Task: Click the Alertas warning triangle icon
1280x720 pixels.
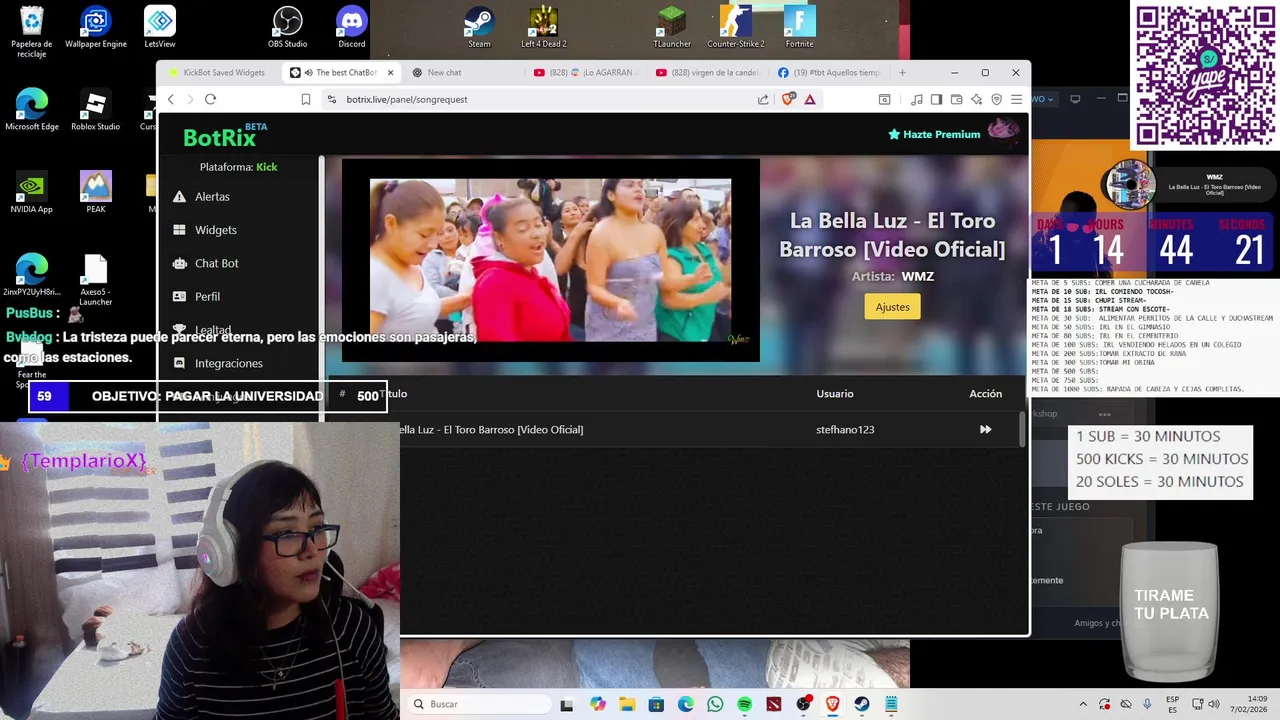Action: 180,197
